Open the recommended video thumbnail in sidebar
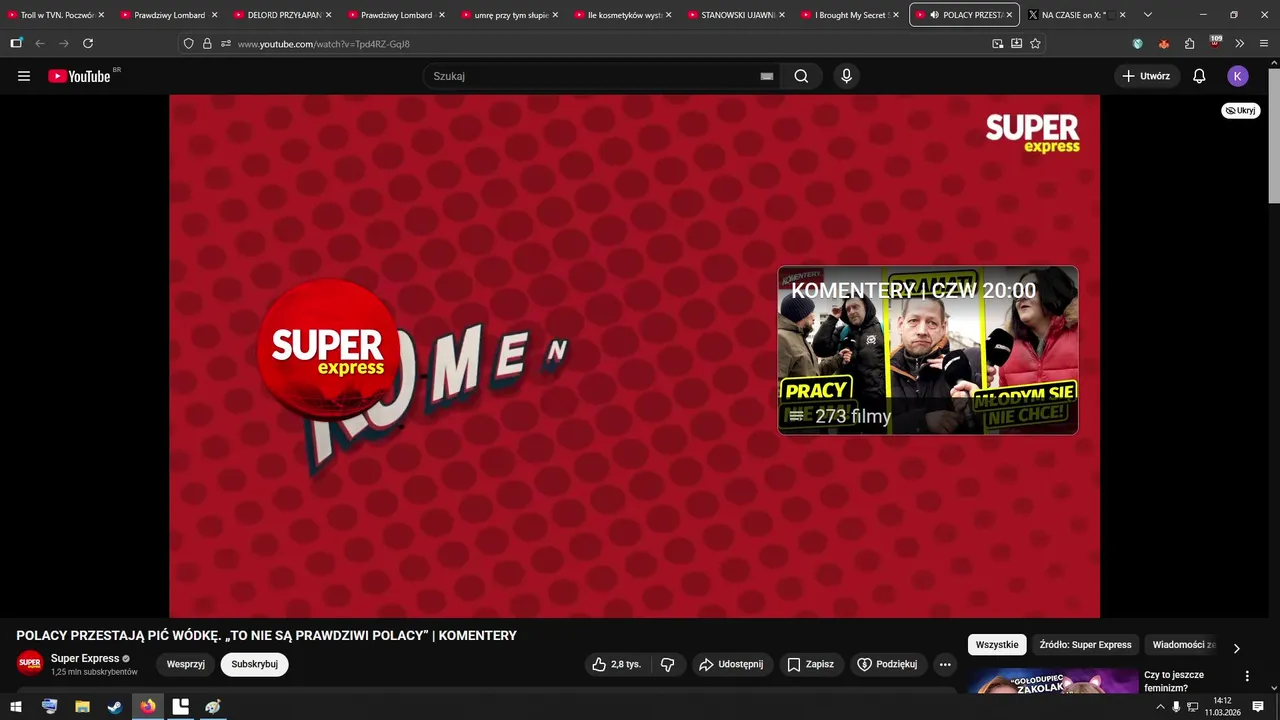Viewport: 1280px width, 720px height. (x=1052, y=682)
